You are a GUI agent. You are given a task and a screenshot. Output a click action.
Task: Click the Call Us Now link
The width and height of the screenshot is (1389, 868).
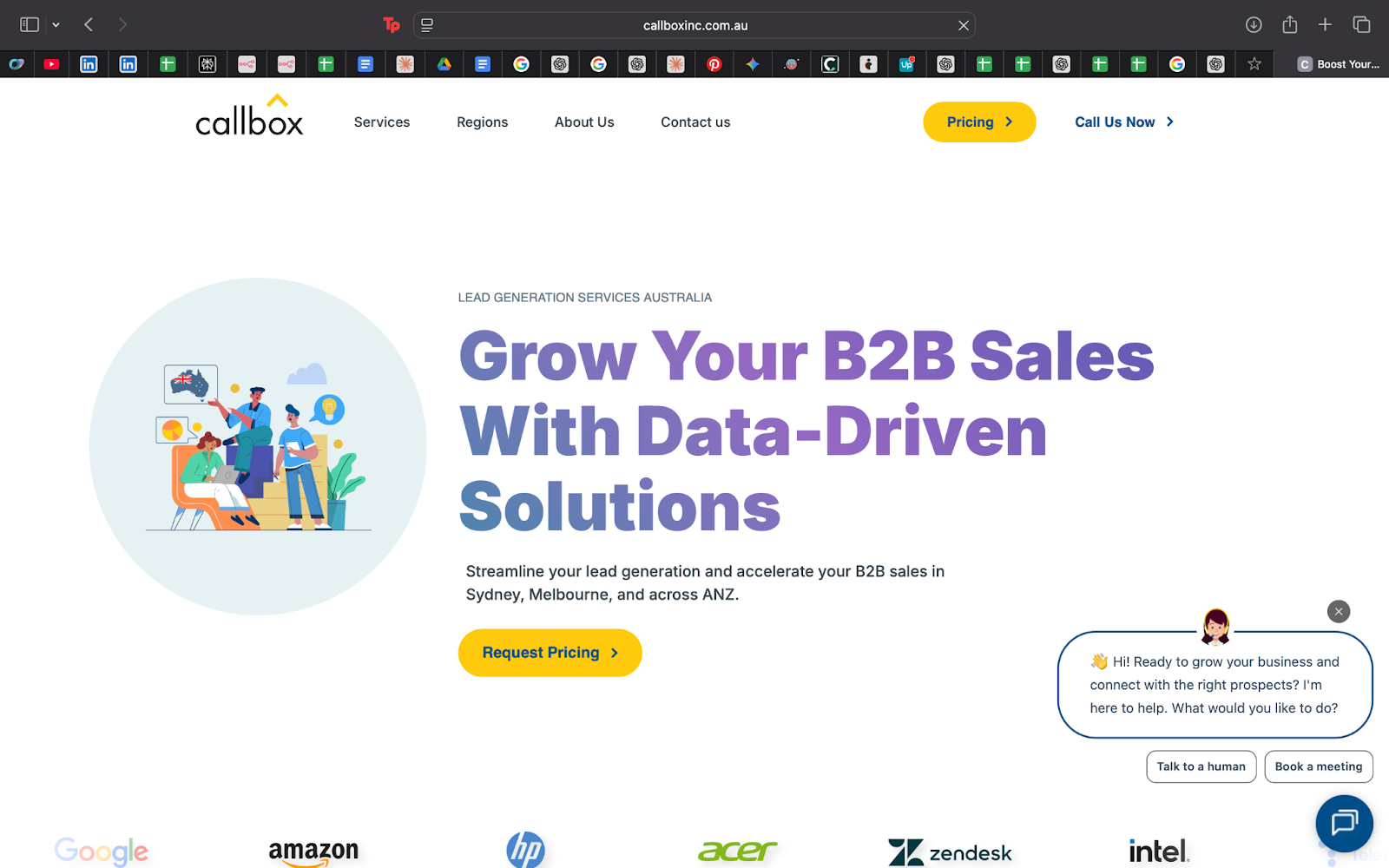click(x=1124, y=122)
